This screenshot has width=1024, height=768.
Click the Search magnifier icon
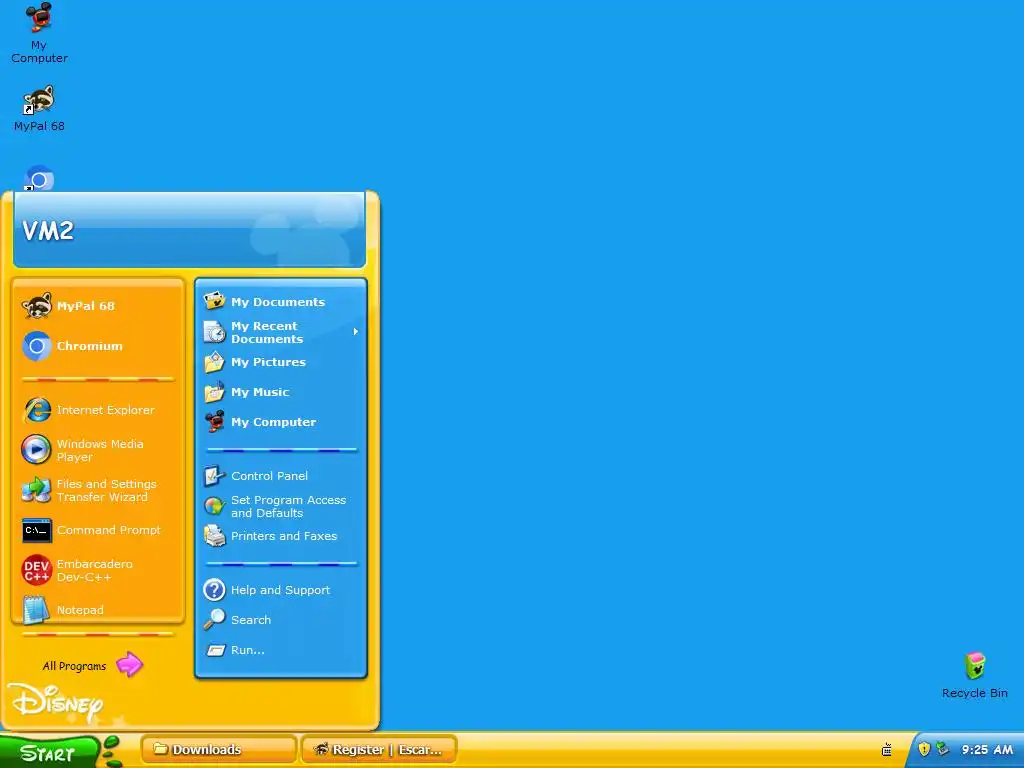tap(214, 620)
